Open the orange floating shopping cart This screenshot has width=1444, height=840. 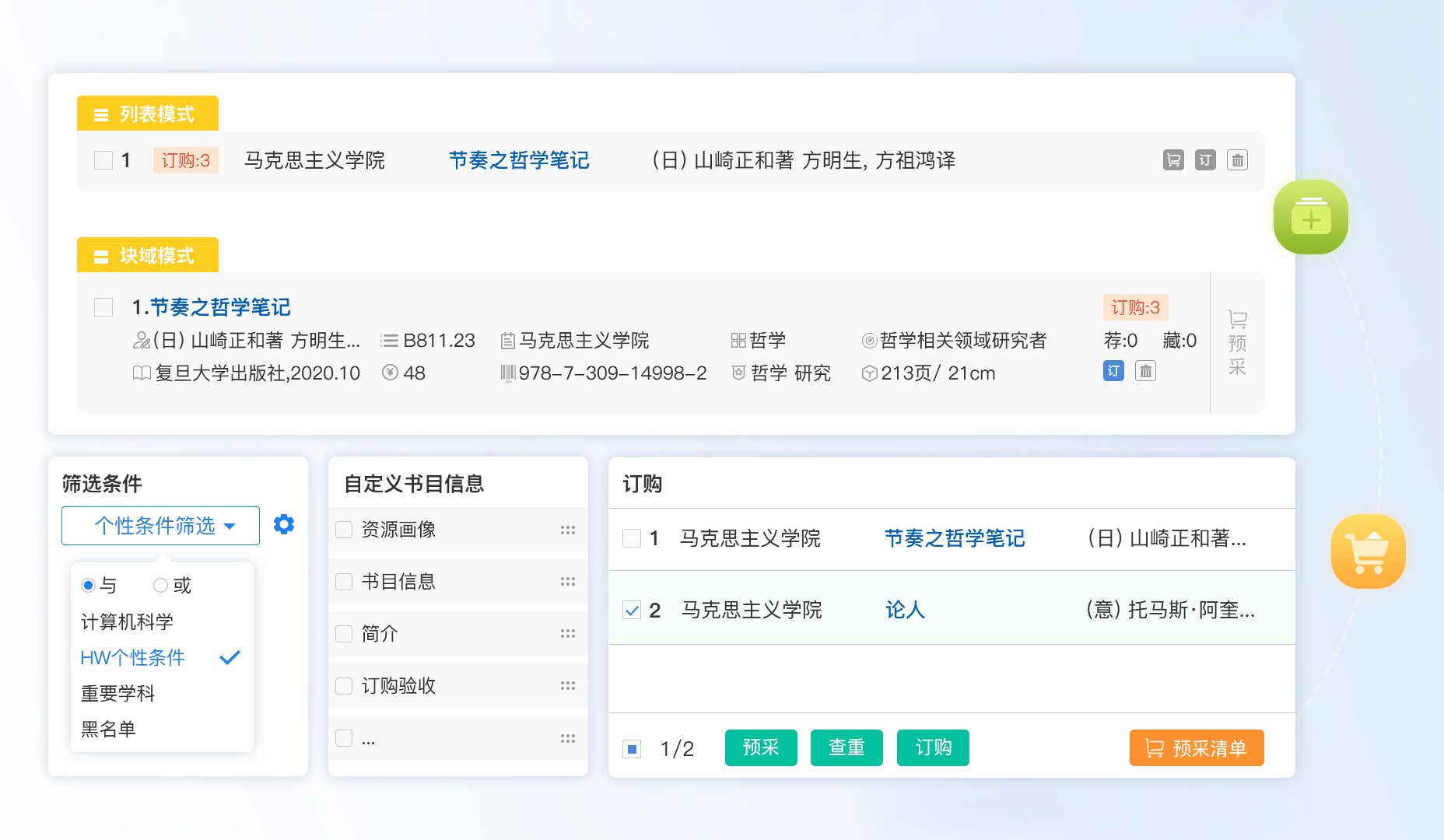tap(1368, 551)
